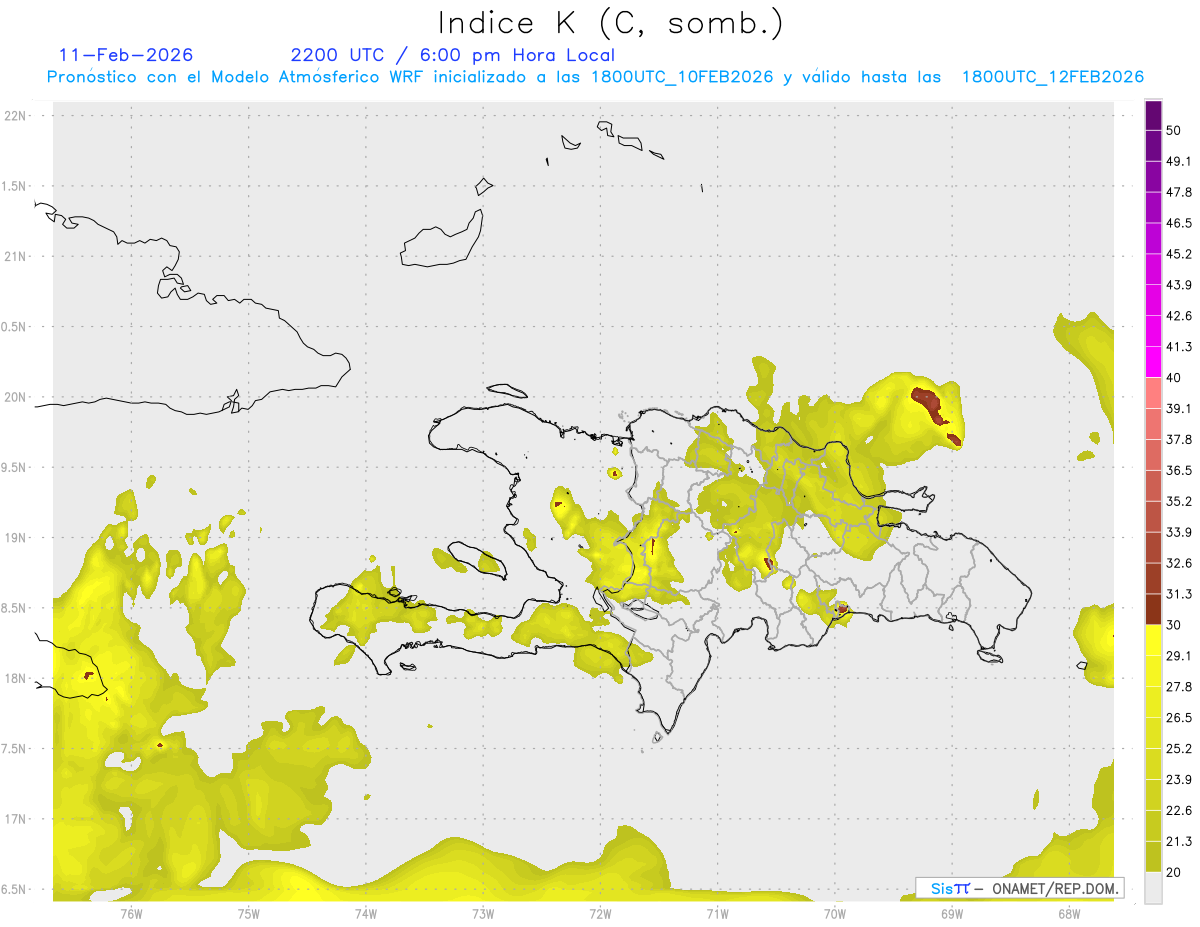
Task: Click the "75W" longitude label
Action: pyautogui.click(x=249, y=913)
